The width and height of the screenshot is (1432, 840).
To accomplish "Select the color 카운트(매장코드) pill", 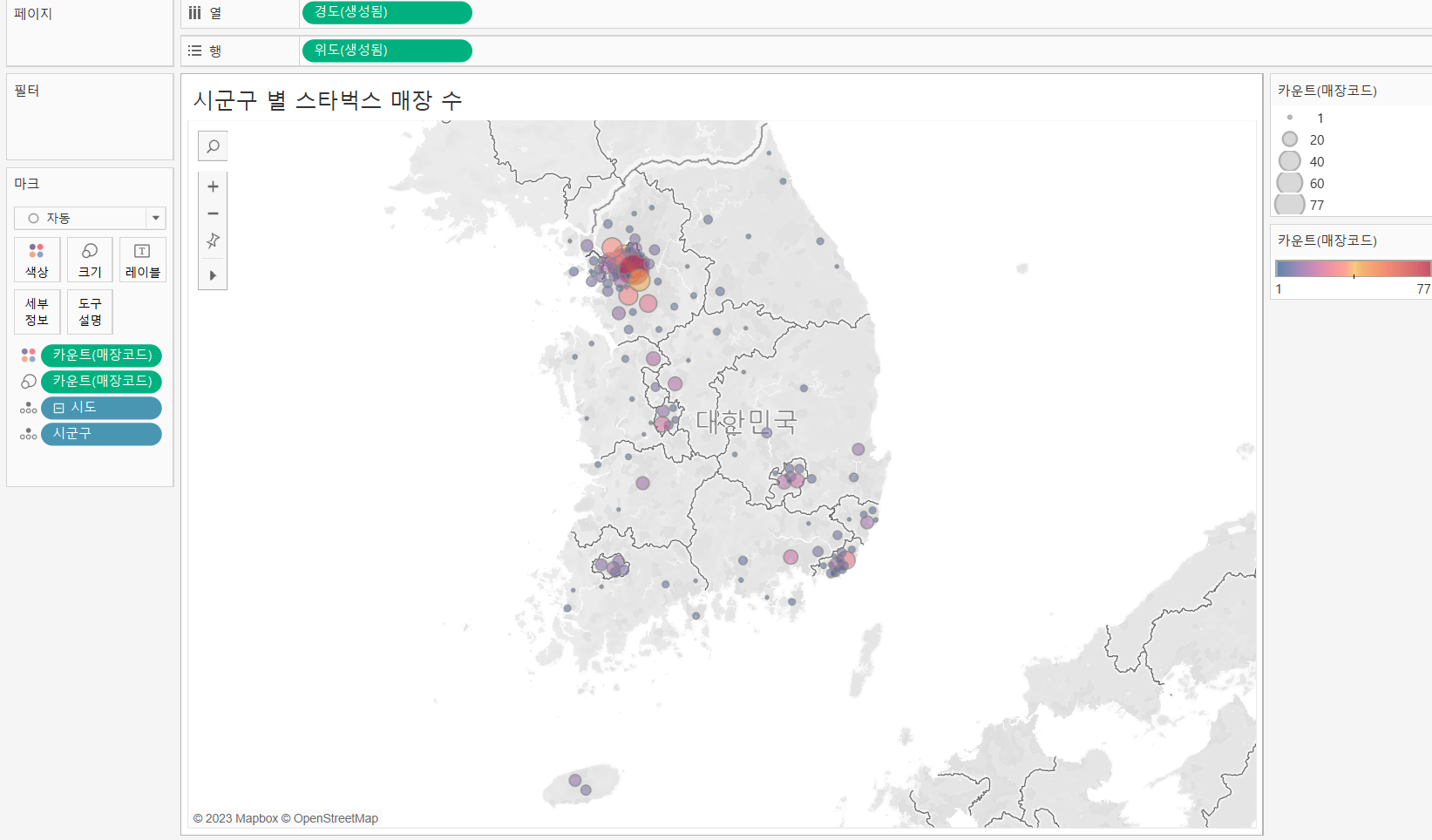I will click(x=101, y=356).
